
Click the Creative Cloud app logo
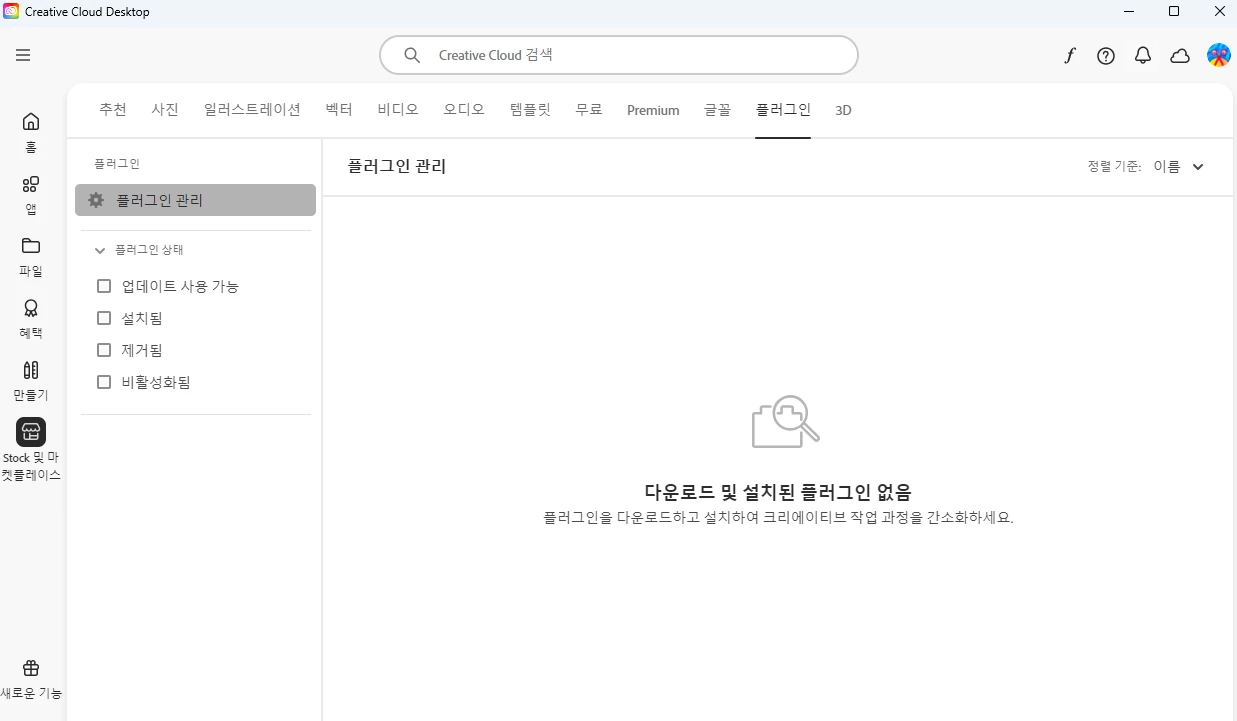click(x=11, y=11)
